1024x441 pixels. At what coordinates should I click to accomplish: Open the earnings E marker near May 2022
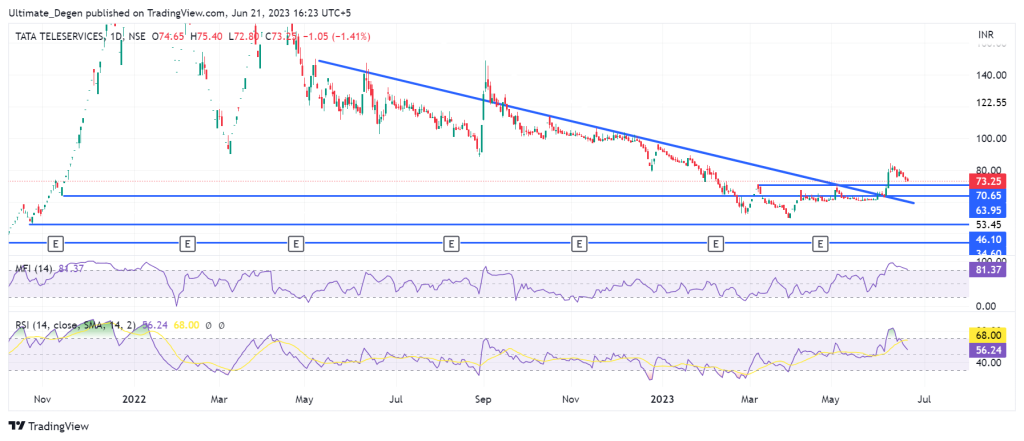(296, 244)
